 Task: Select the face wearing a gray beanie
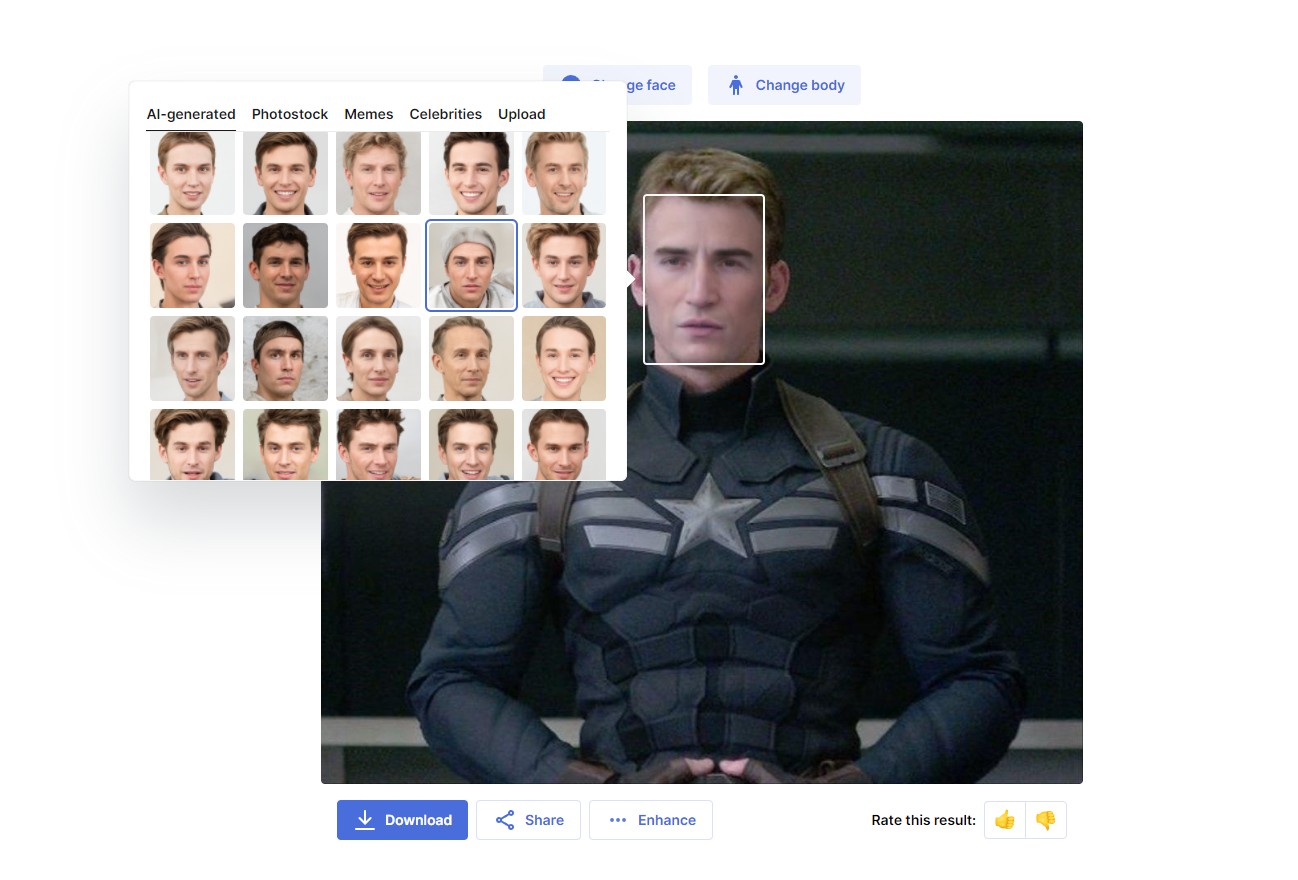(471, 265)
